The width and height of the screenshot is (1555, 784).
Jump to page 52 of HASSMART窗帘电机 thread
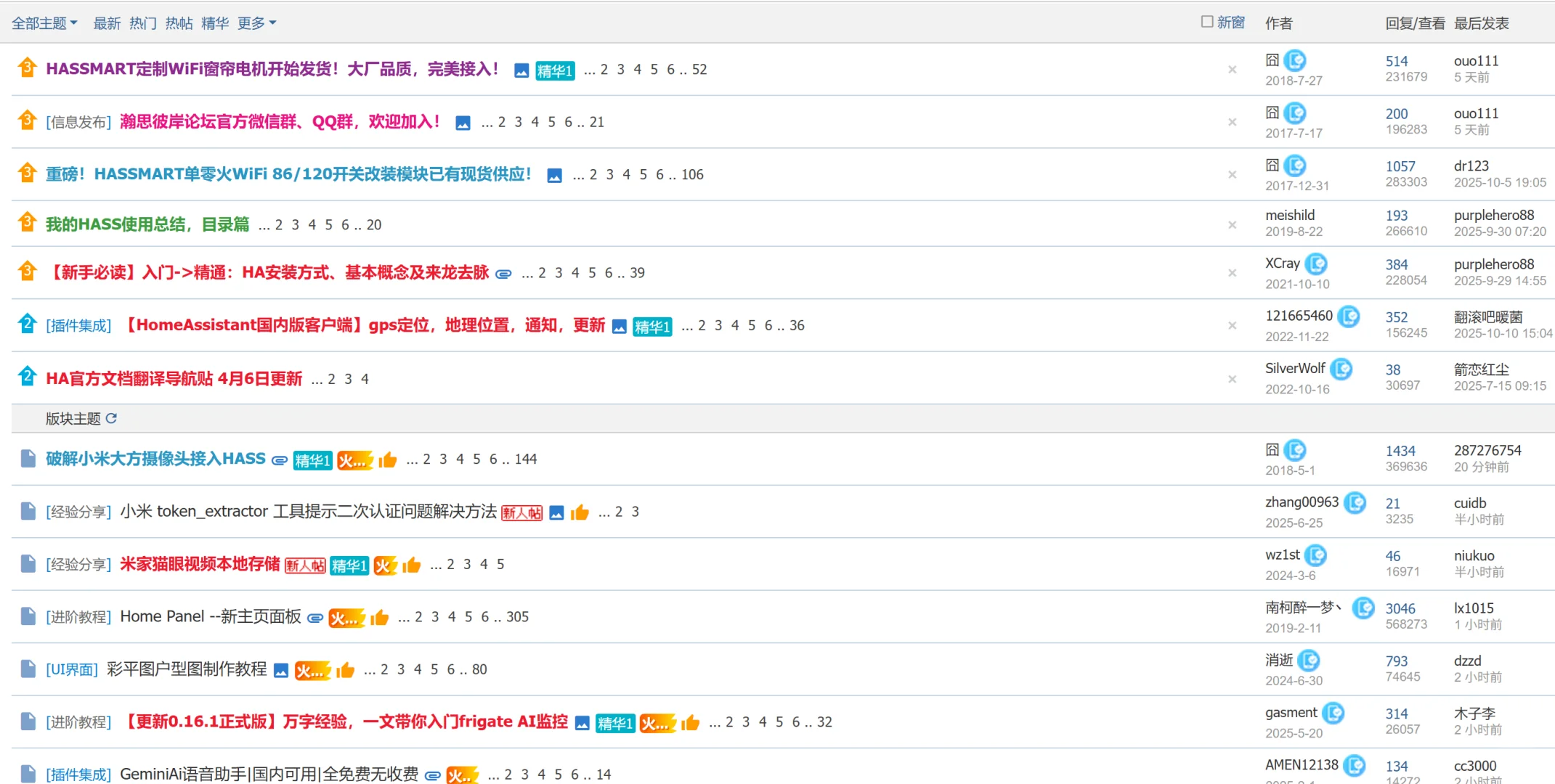[x=700, y=70]
